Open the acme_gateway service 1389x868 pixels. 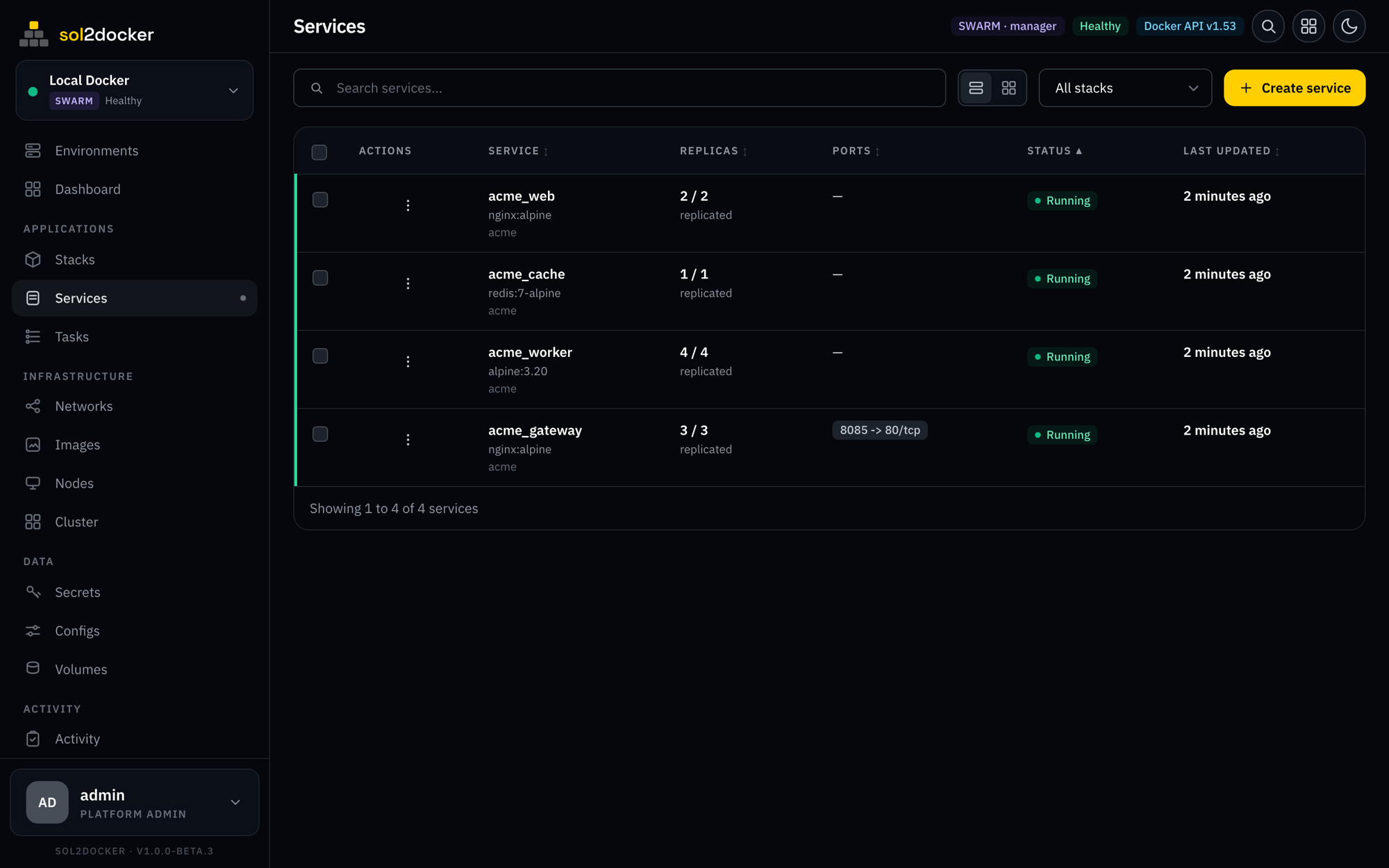point(535,431)
